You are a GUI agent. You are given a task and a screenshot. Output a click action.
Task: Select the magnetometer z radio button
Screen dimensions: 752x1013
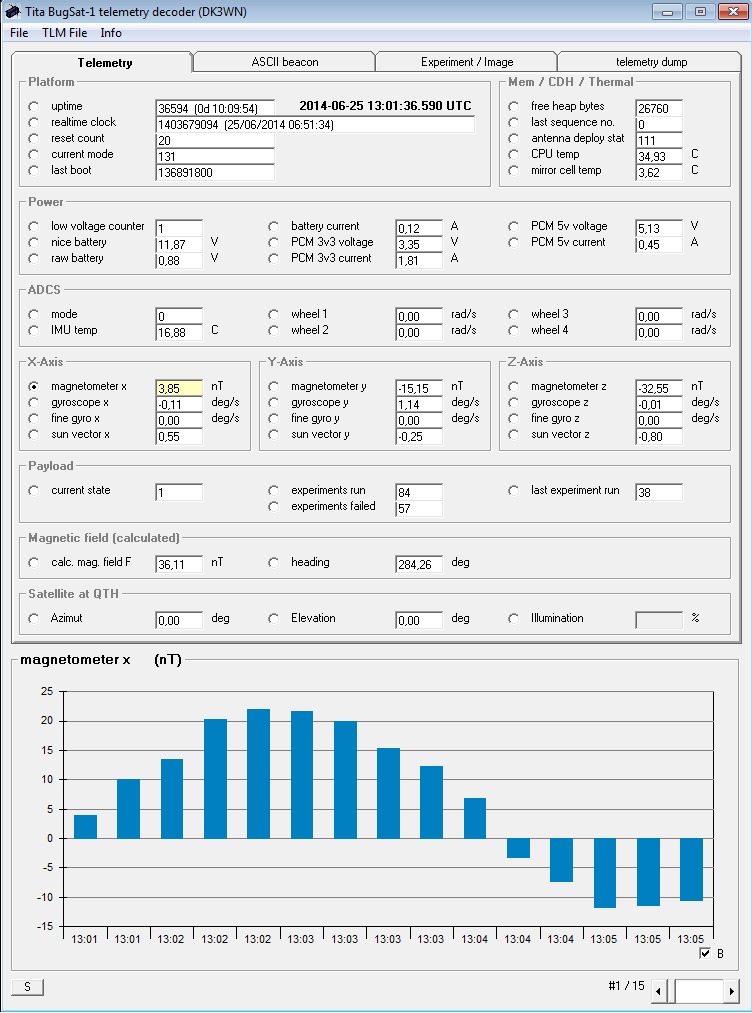coord(514,387)
